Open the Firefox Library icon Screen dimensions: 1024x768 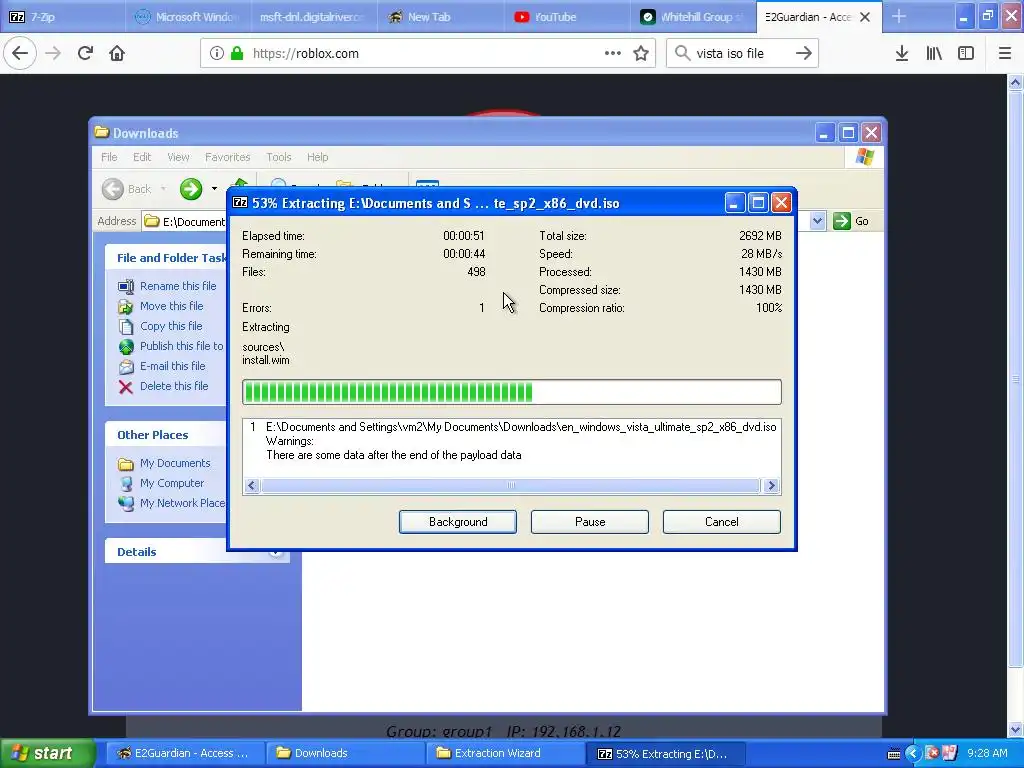[x=934, y=53]
